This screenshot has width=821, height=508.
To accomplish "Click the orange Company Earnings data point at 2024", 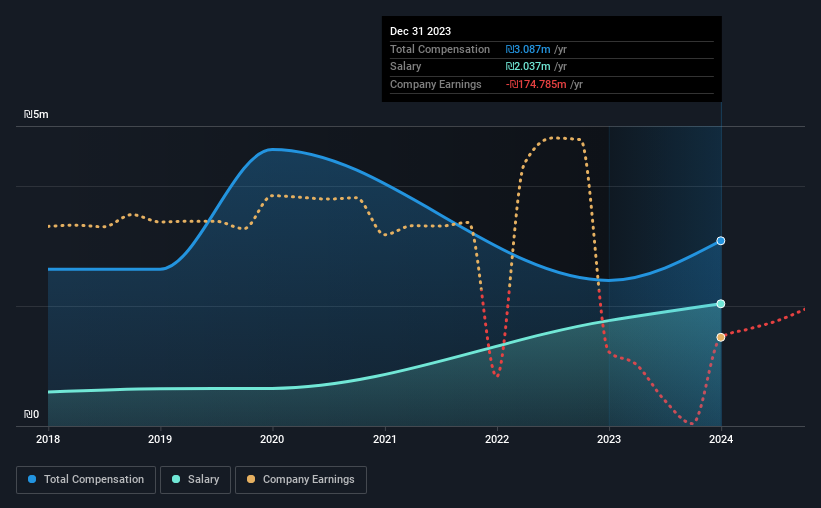I will pos(721,337).
